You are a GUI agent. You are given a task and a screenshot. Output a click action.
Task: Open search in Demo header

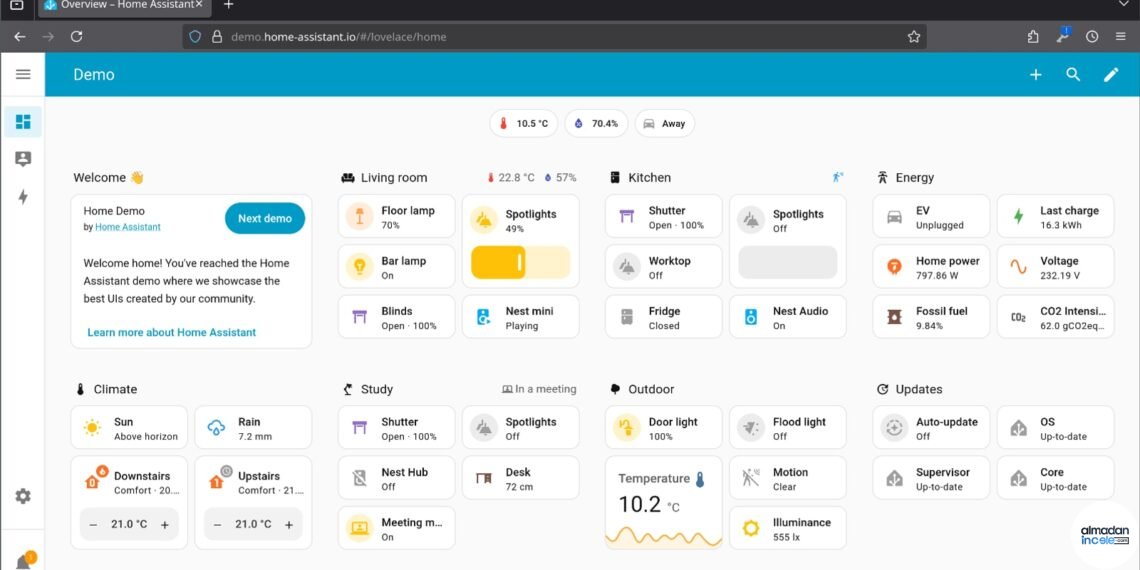click(x=1073, y=74)
